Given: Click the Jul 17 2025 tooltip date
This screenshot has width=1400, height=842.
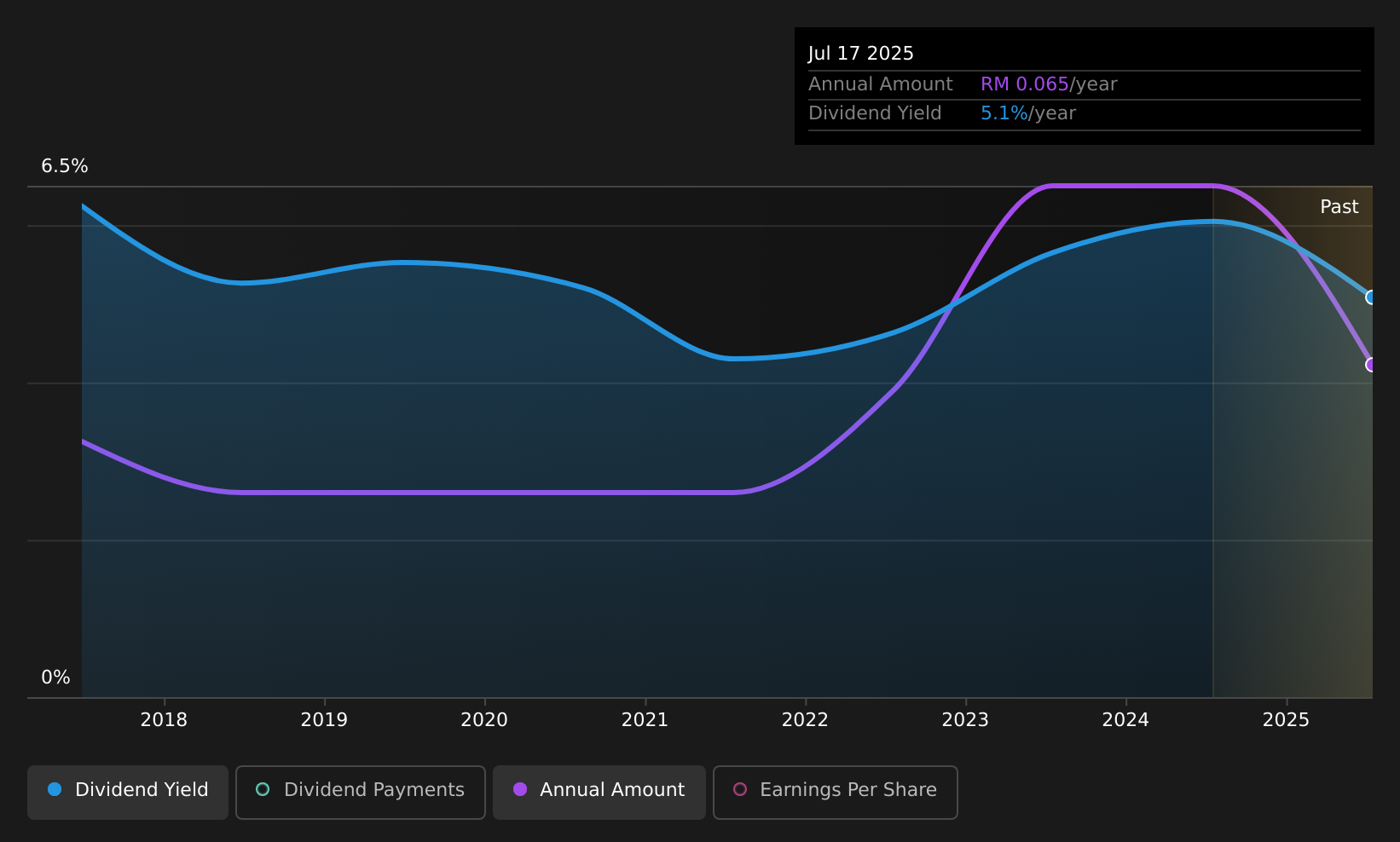Looking at the screenshot, I should [860, 54].
